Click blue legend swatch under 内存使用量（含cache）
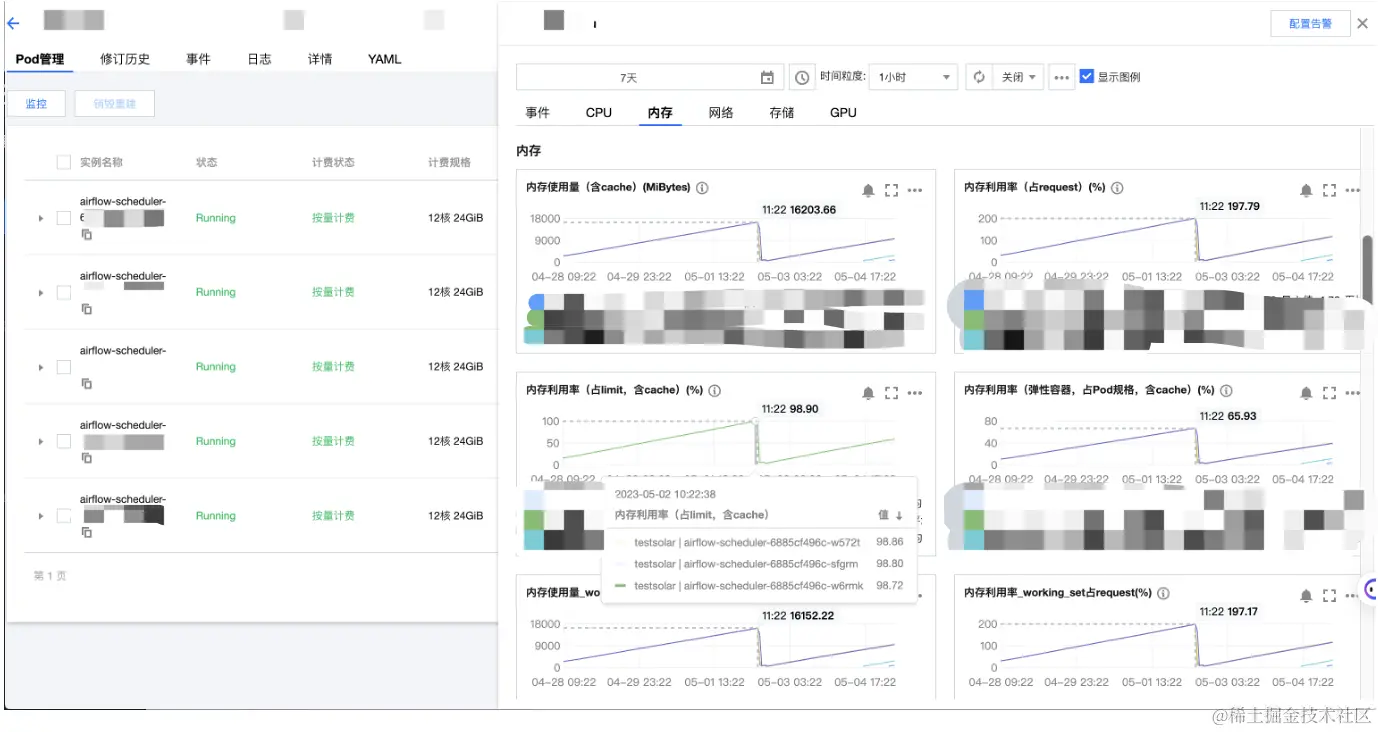The width and height of the screenshot is (1378, 732). point(534,300)
